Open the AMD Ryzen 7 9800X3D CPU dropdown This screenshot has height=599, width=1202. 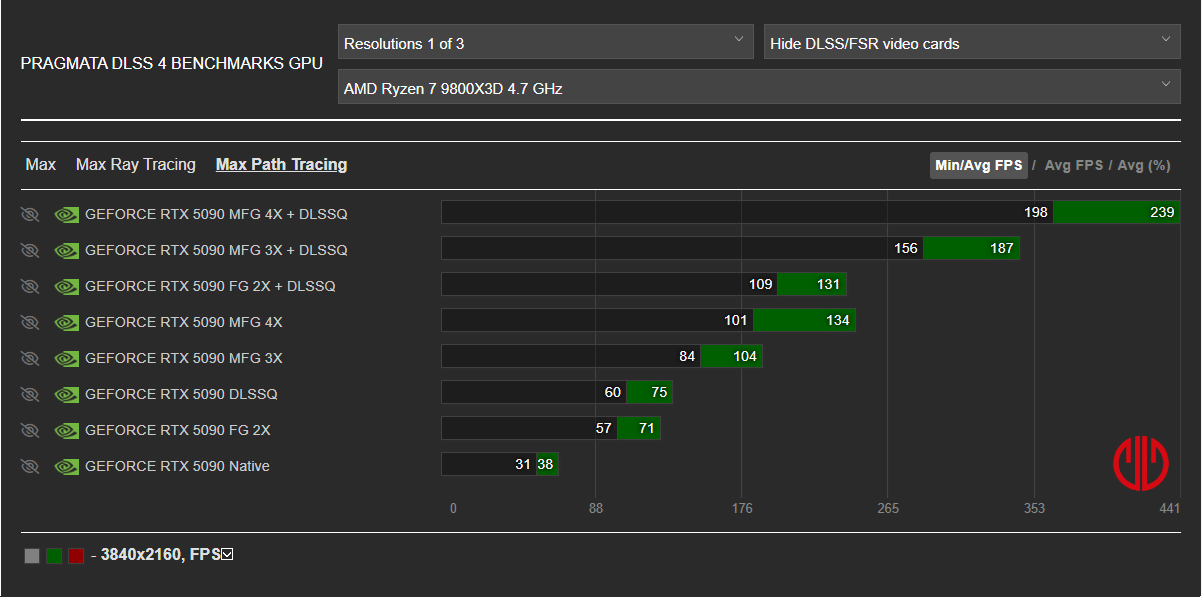tap(758, 88)
